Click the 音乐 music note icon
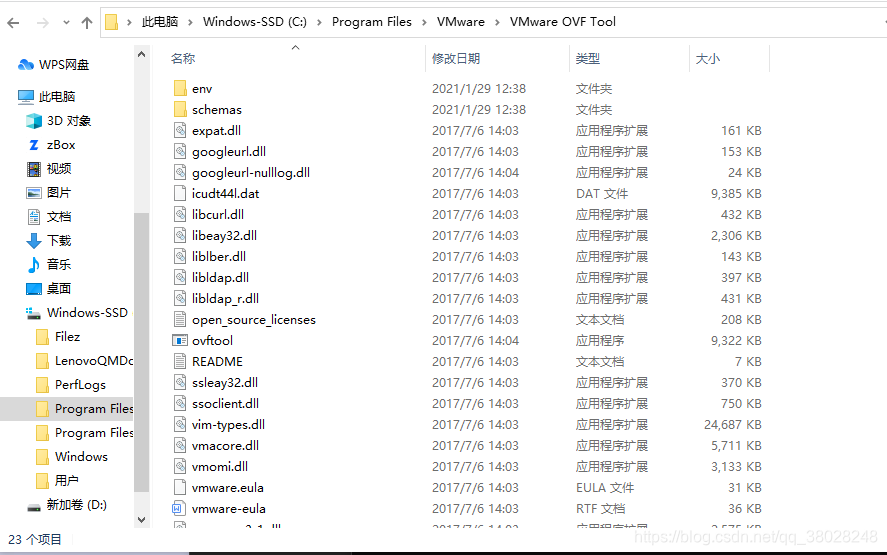The height and width of the screenshot is (555, 887). click(34, 264)
